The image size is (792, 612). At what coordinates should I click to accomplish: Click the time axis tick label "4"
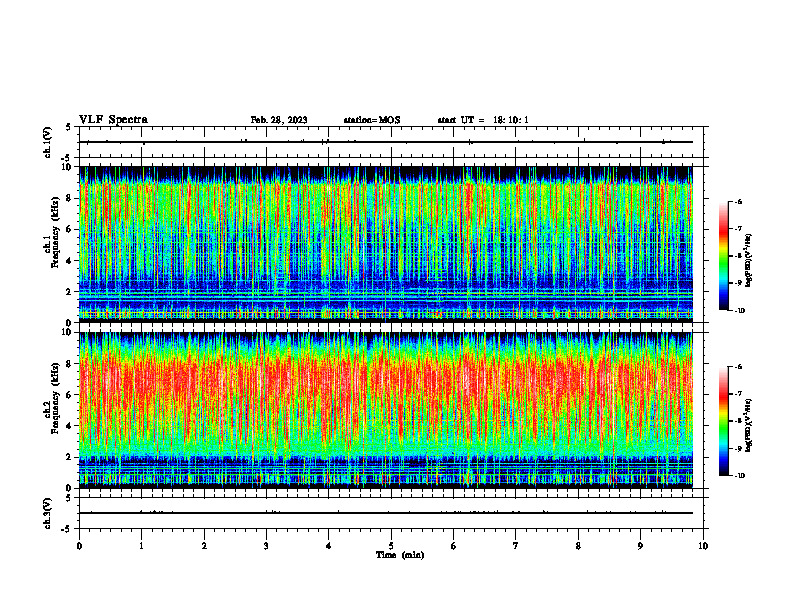click(x=329, y=546)
